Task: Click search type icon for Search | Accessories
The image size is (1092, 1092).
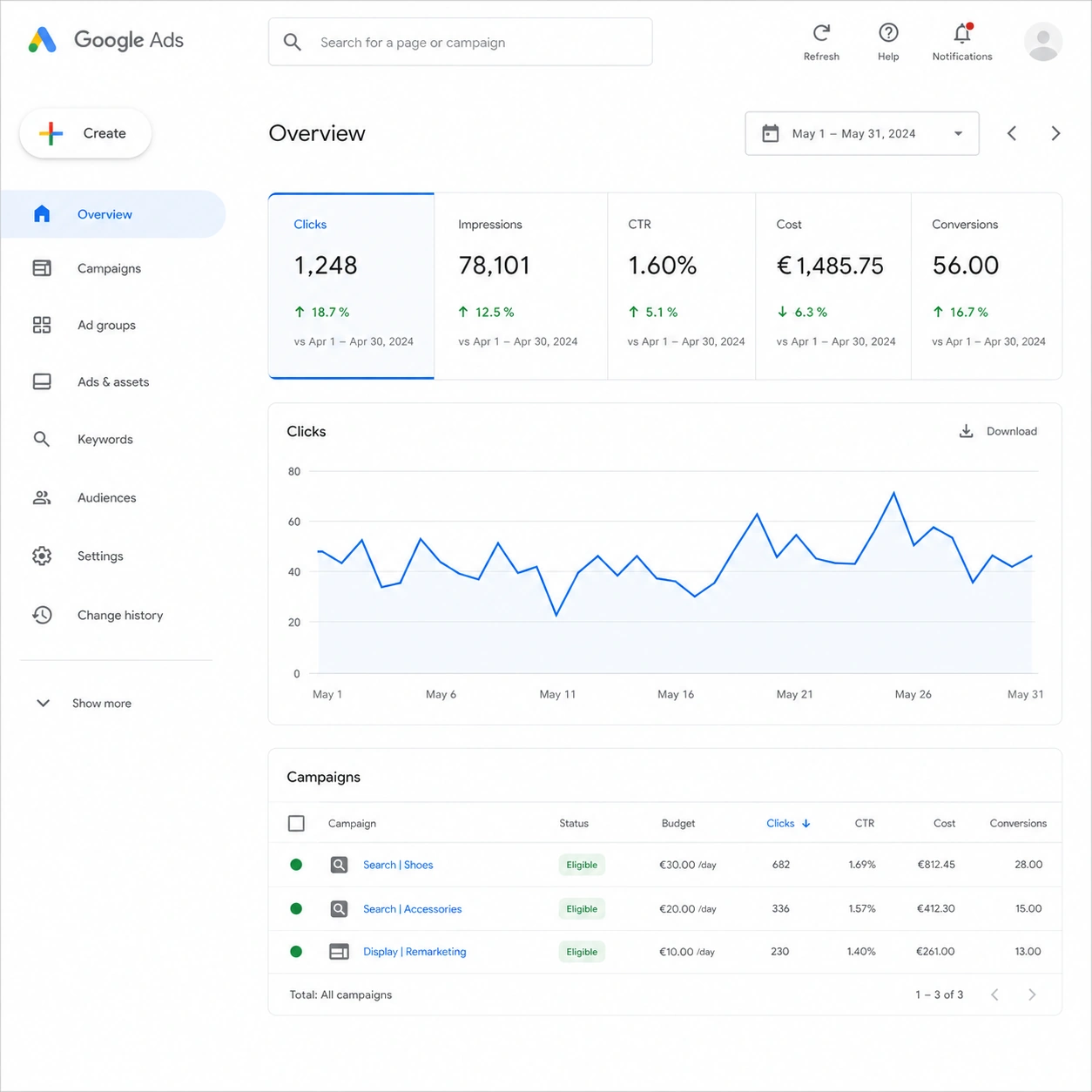Action: click(x=340, y=908)
